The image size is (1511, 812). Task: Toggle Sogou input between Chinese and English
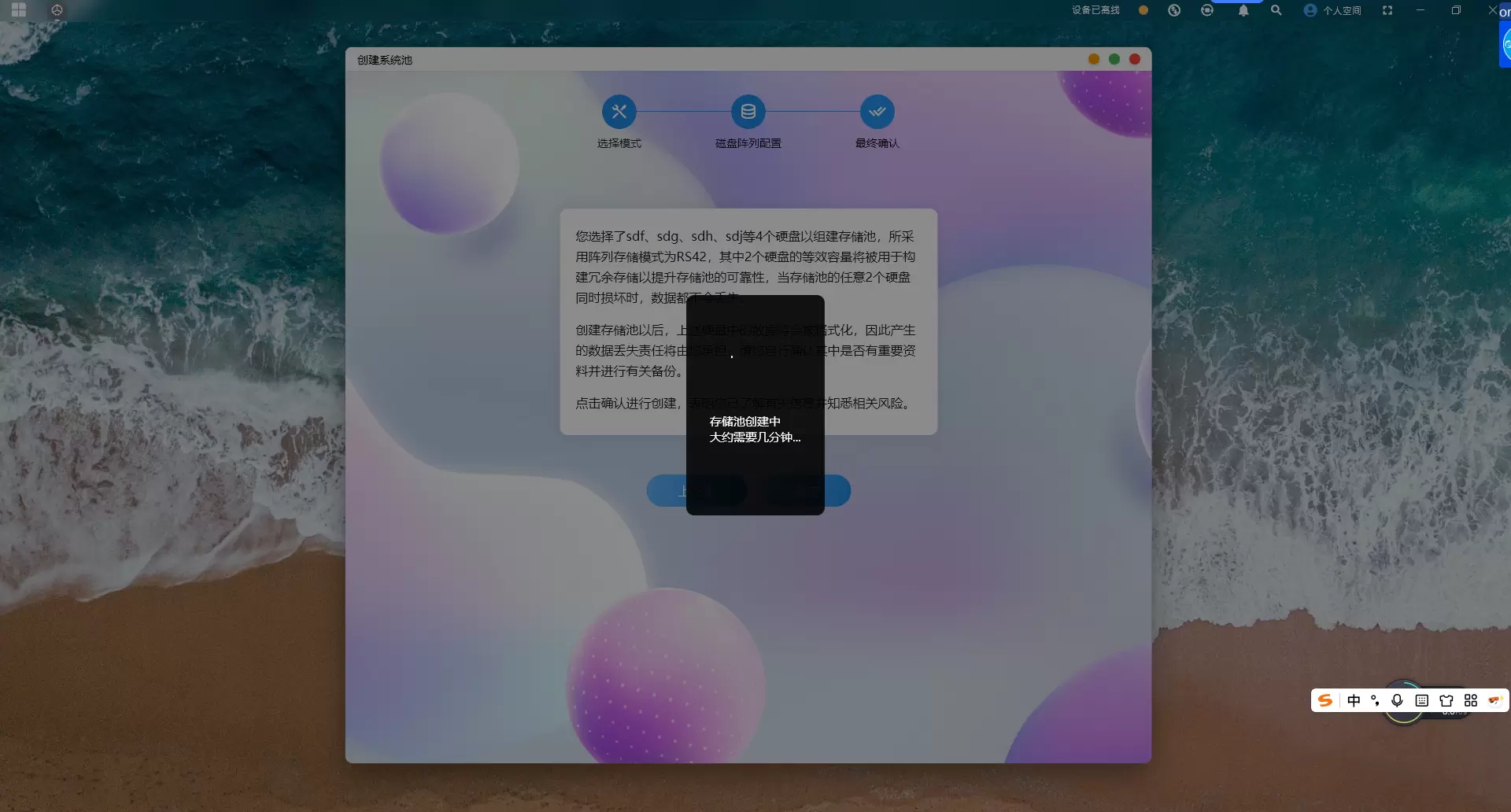pyautogui.click(x=1354, y=700)
